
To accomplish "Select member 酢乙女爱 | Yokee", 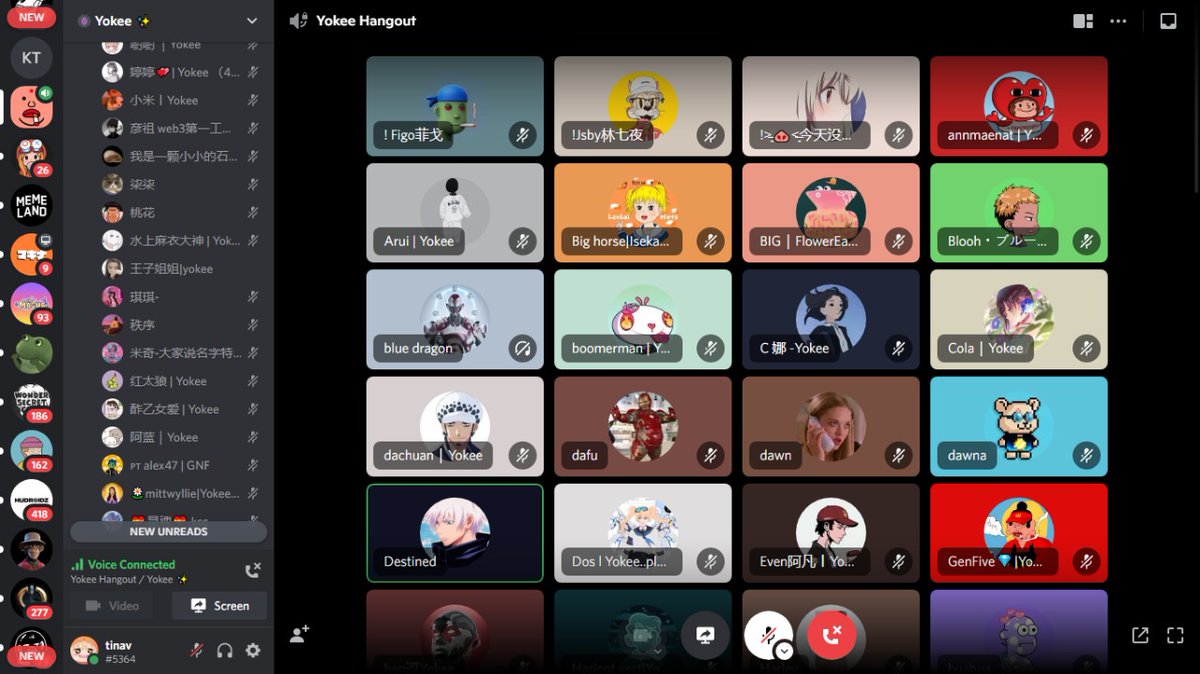I will point(182,409).
